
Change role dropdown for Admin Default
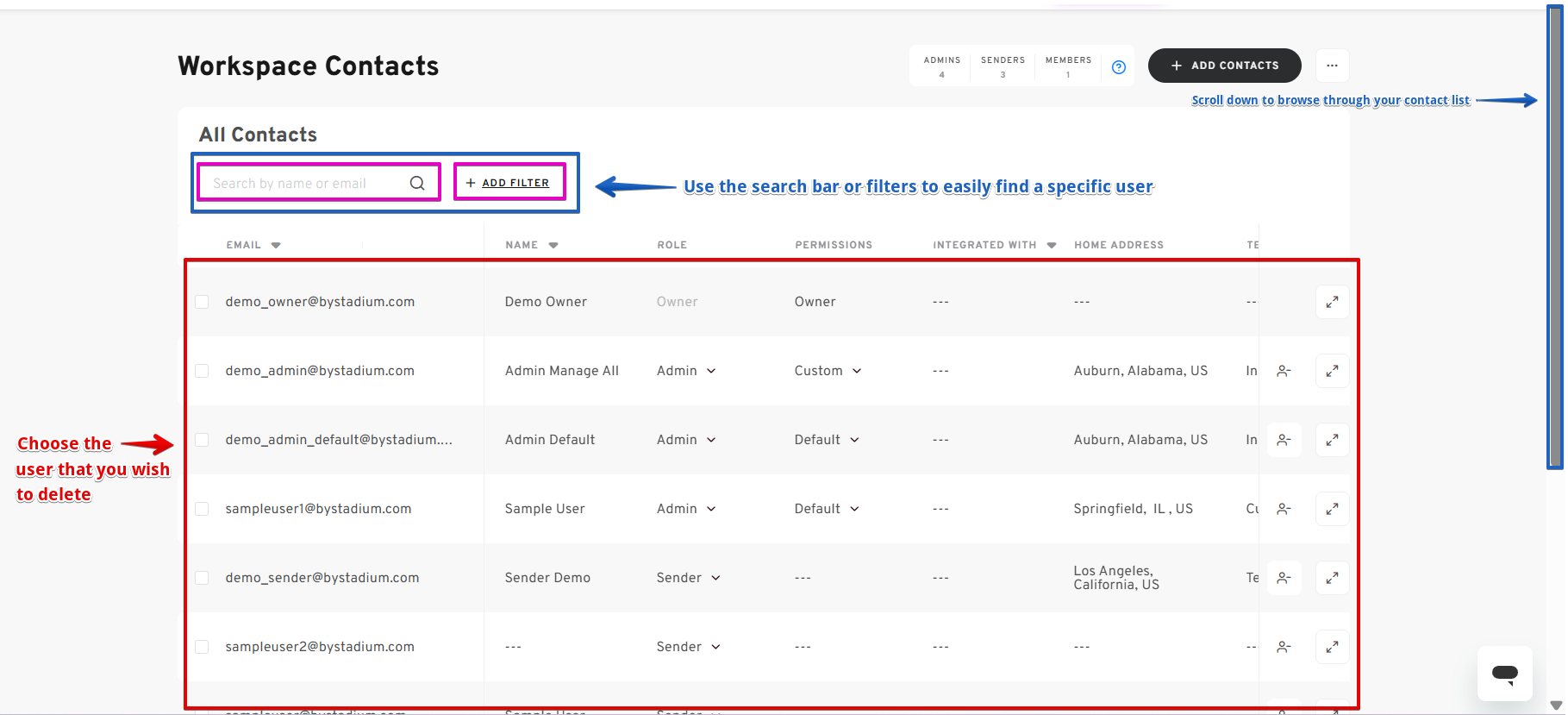[686, 440]
